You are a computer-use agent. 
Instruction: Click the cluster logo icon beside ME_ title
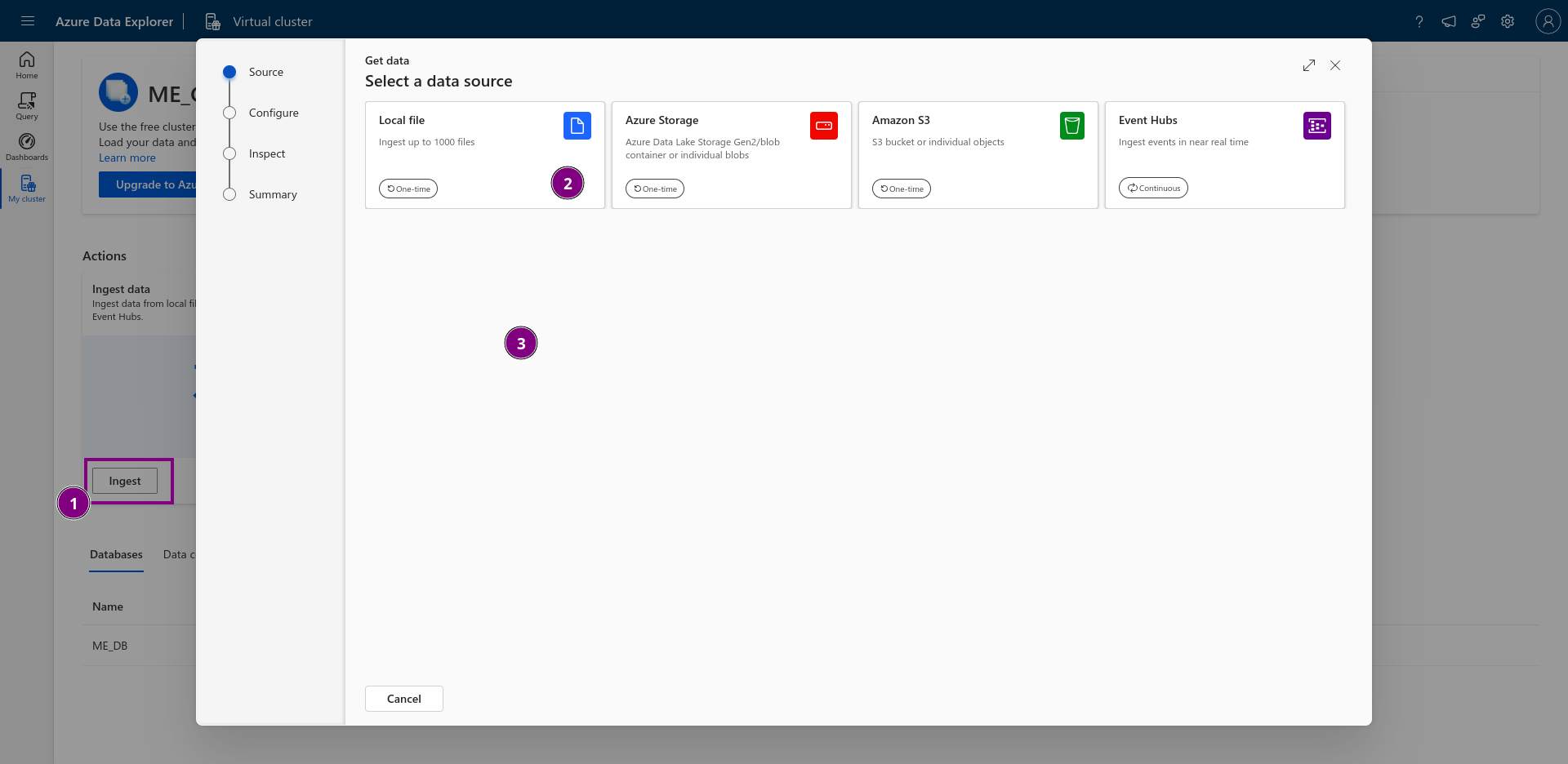pyautogui.click(x=118, y=92)
